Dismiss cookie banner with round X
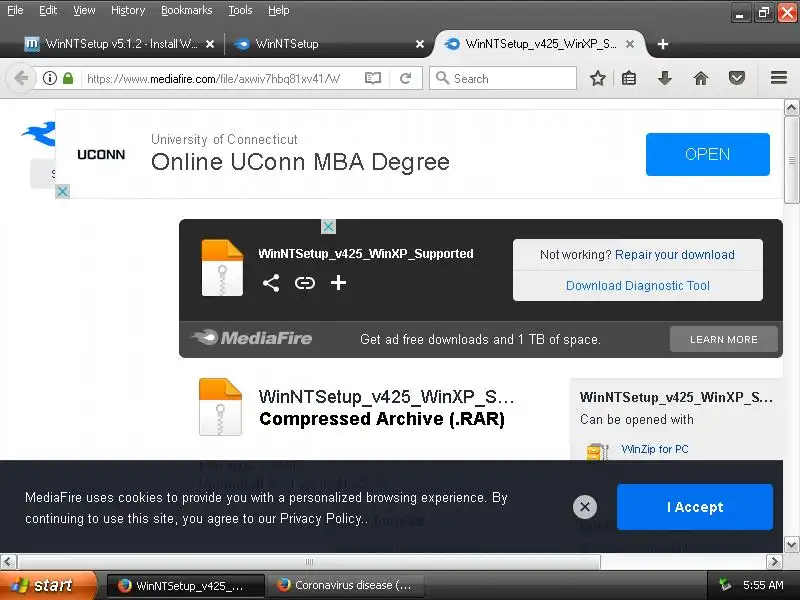 coord(585,507)
